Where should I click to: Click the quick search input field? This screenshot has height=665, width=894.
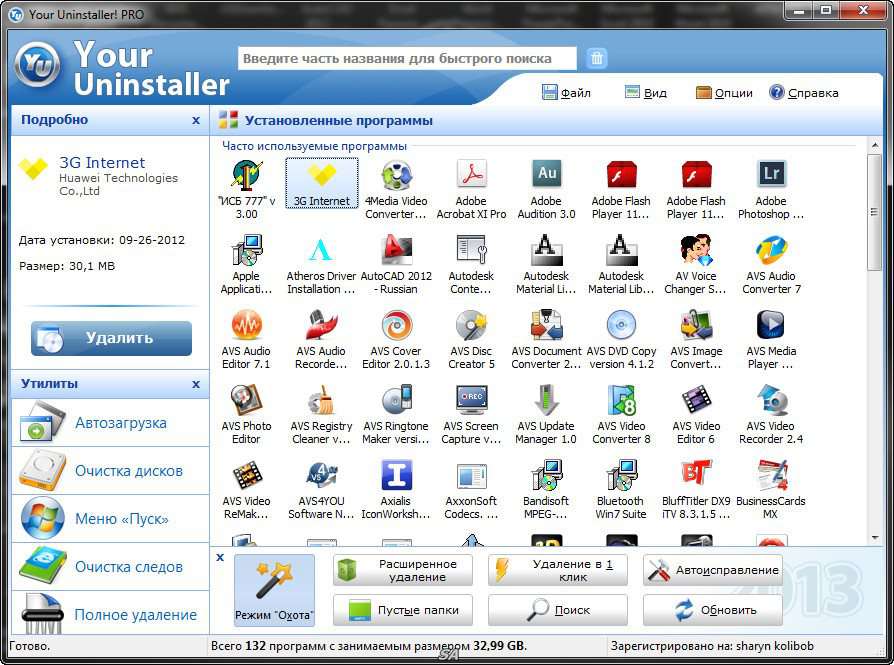[x=407, y=59]
